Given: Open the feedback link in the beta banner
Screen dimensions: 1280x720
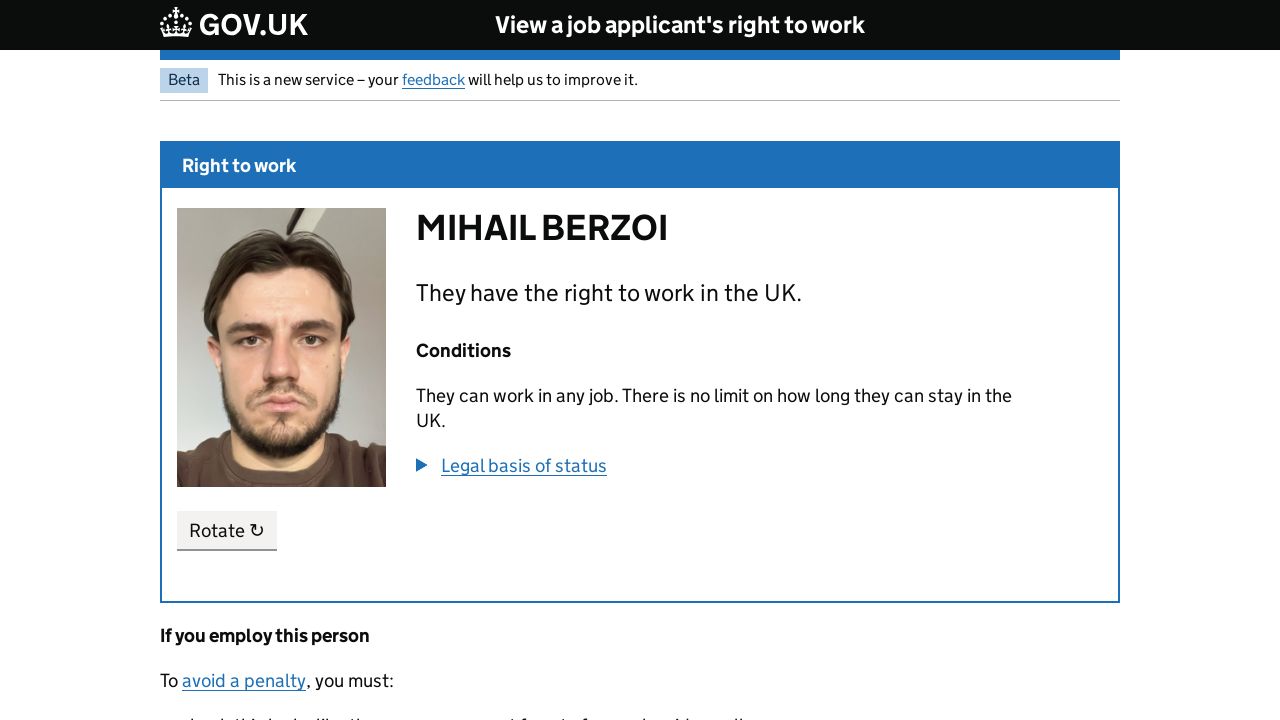Looking at the screenshot, I should pos(433,80).
